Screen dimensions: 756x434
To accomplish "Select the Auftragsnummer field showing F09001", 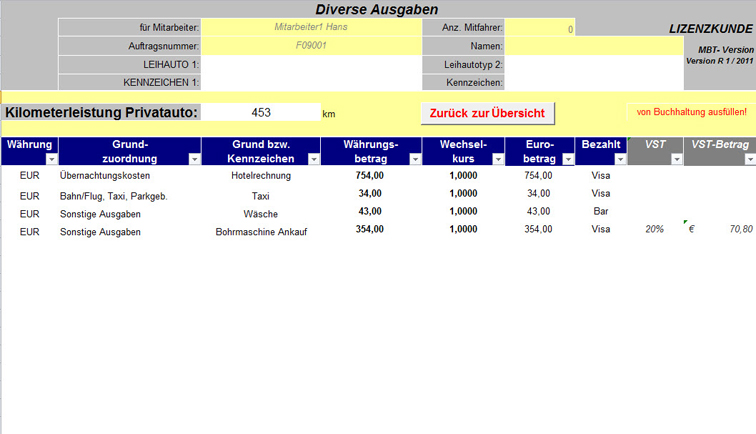I will (x=310, y=46).
